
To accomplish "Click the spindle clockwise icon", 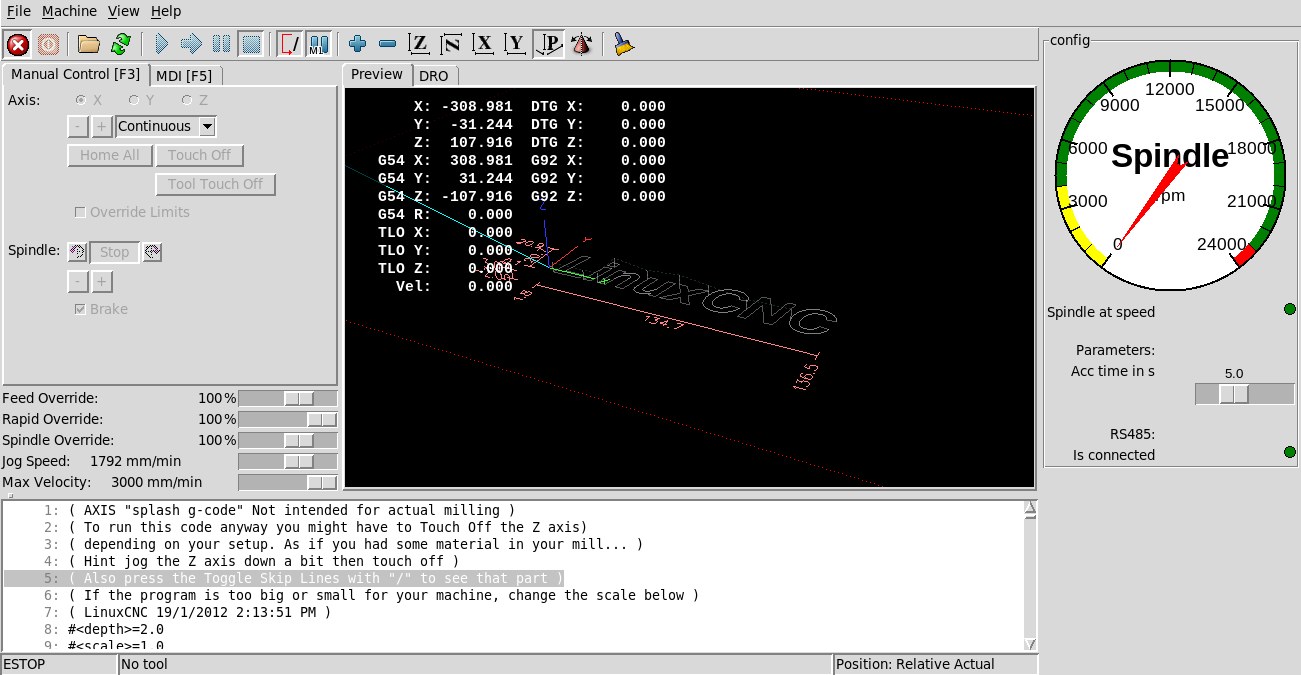I will [x=152, y=252].
